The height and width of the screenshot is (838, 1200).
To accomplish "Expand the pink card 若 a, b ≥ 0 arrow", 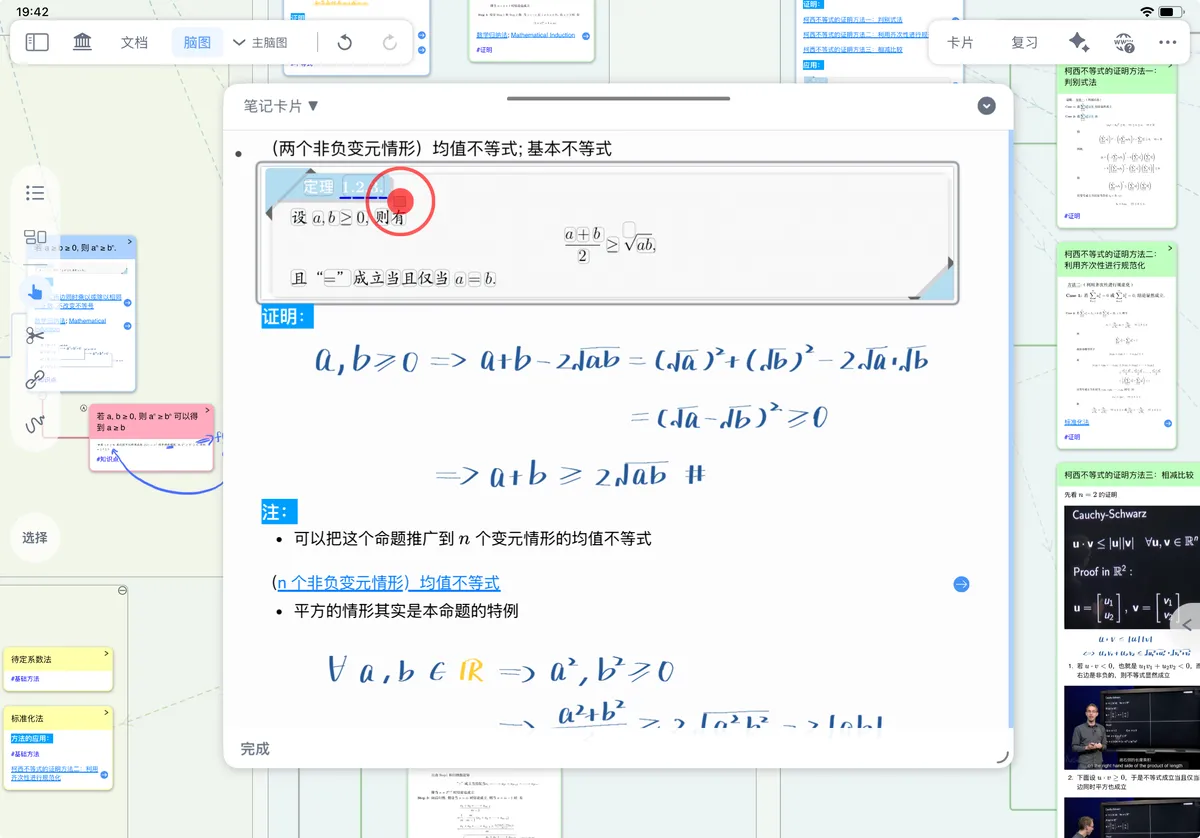I will tap(208, 409).
